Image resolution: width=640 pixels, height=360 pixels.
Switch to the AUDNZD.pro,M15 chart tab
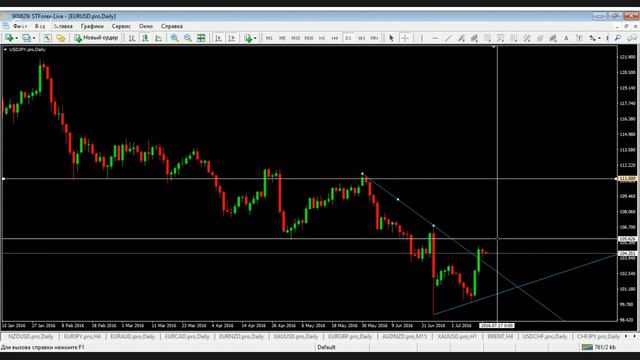[x=404, y=336]
